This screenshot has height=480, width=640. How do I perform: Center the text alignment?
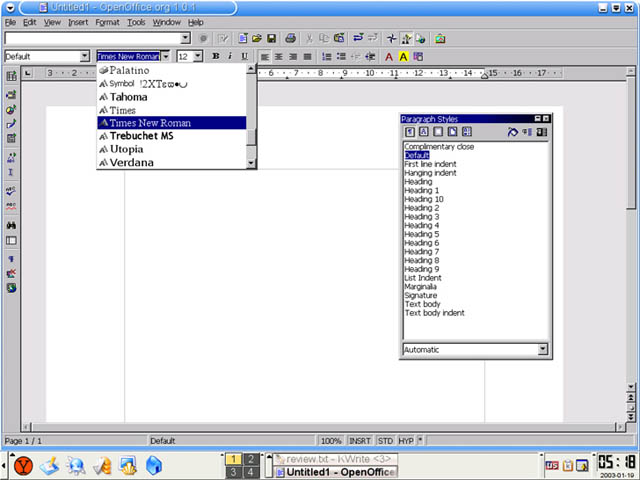click(279, 56)
